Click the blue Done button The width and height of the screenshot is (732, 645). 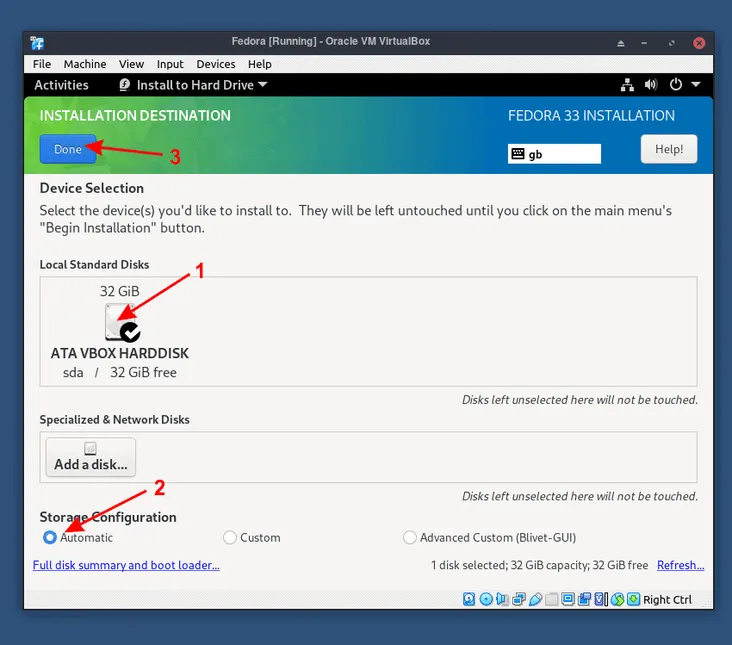(68, 149)
